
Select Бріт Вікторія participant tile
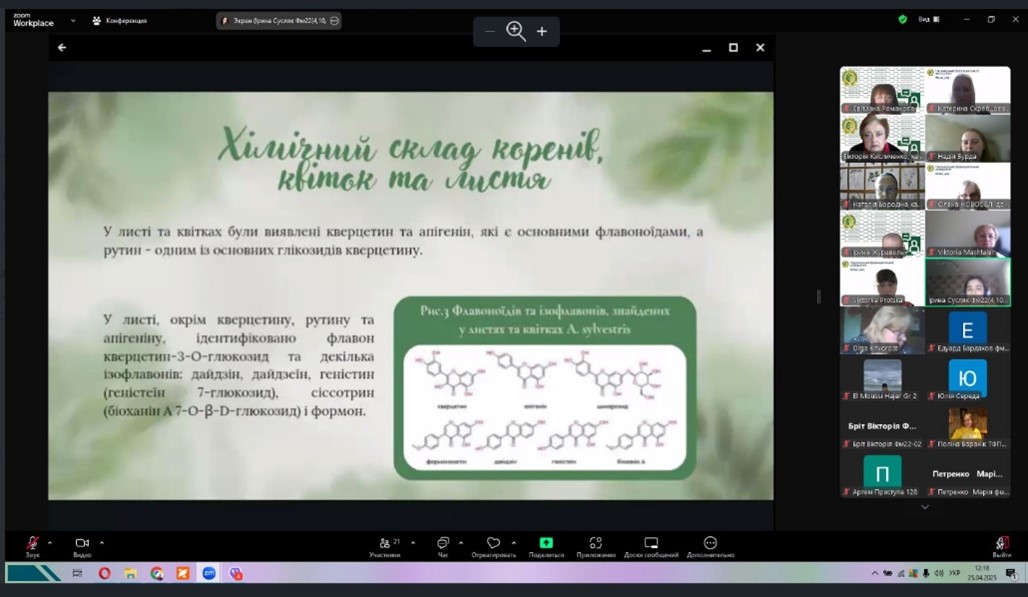(x=882, y=427)
